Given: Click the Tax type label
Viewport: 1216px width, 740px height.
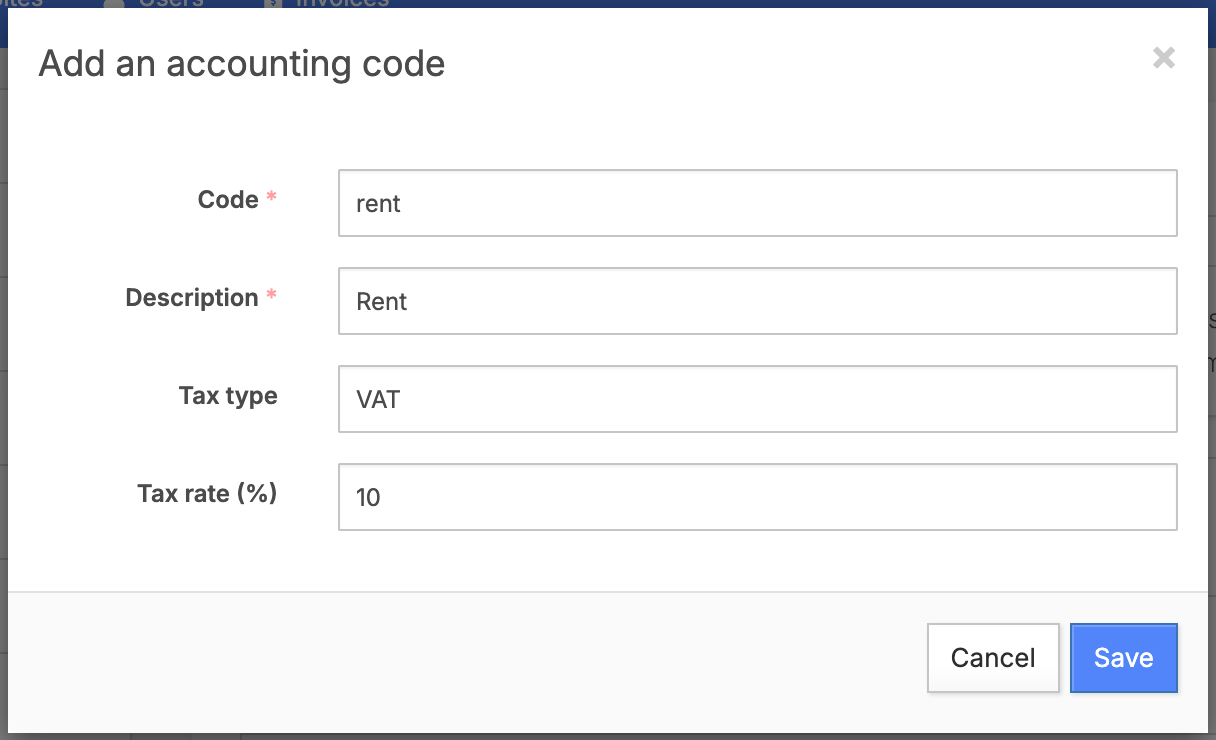Looking at the screenshot, I should pyautogui.click(x=228, y=396).
